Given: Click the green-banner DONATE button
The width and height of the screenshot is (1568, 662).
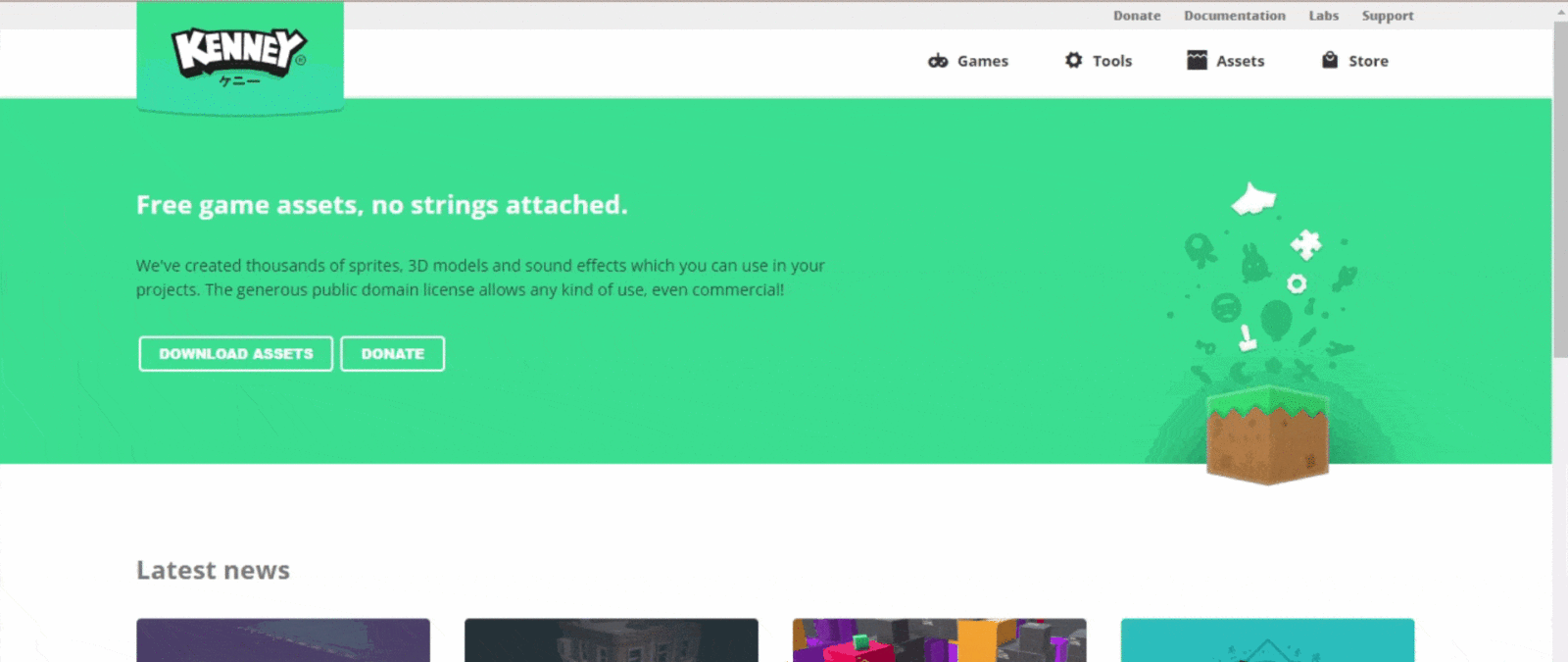Looking at the screenshot, I should point(393,354).
